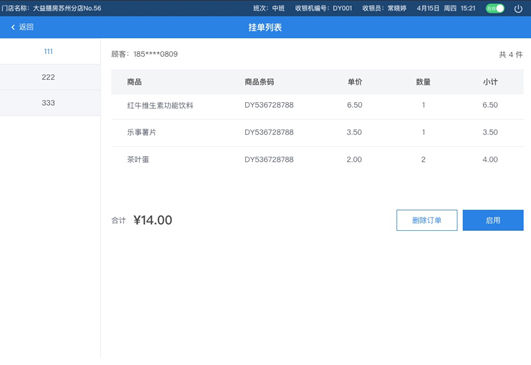
Task: Click the 删除订单 button
Action: [x=427, y=220]
